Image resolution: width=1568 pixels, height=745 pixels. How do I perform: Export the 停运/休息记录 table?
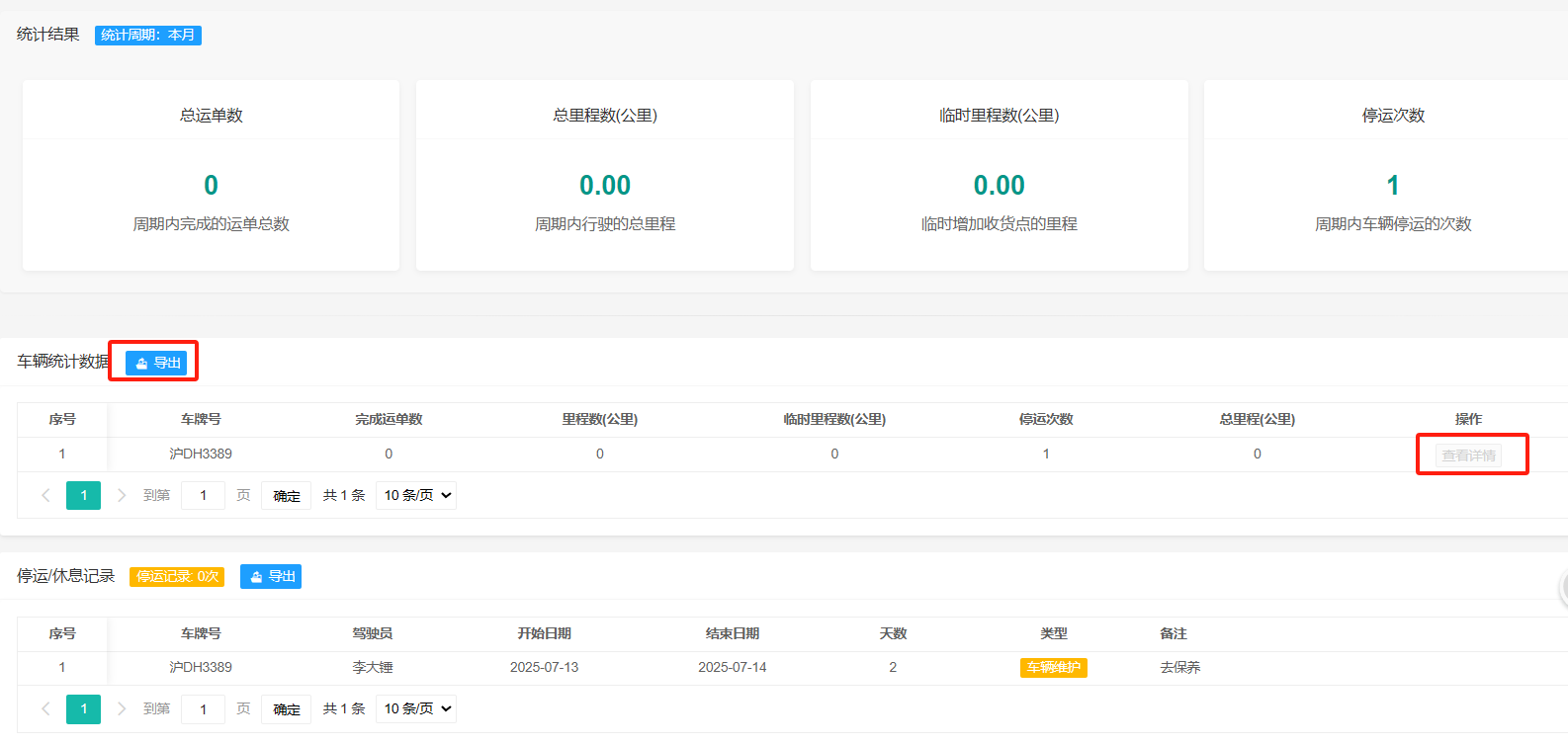pyautogui.click(x=271, y=576)
